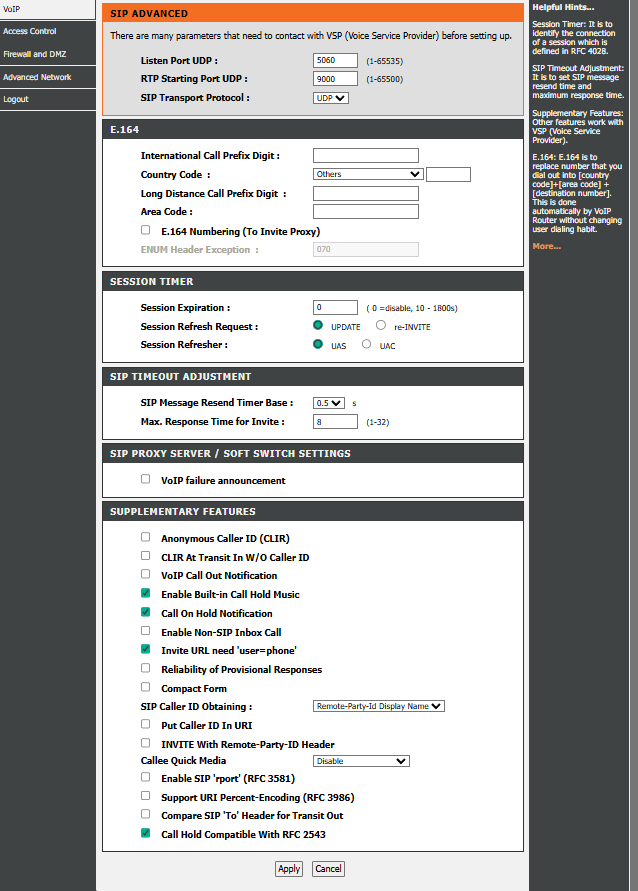This screenshot has width=638, height=891.
Task: Open SIP Caller ID Obtaining dropdown
Action: pos(379,706)
